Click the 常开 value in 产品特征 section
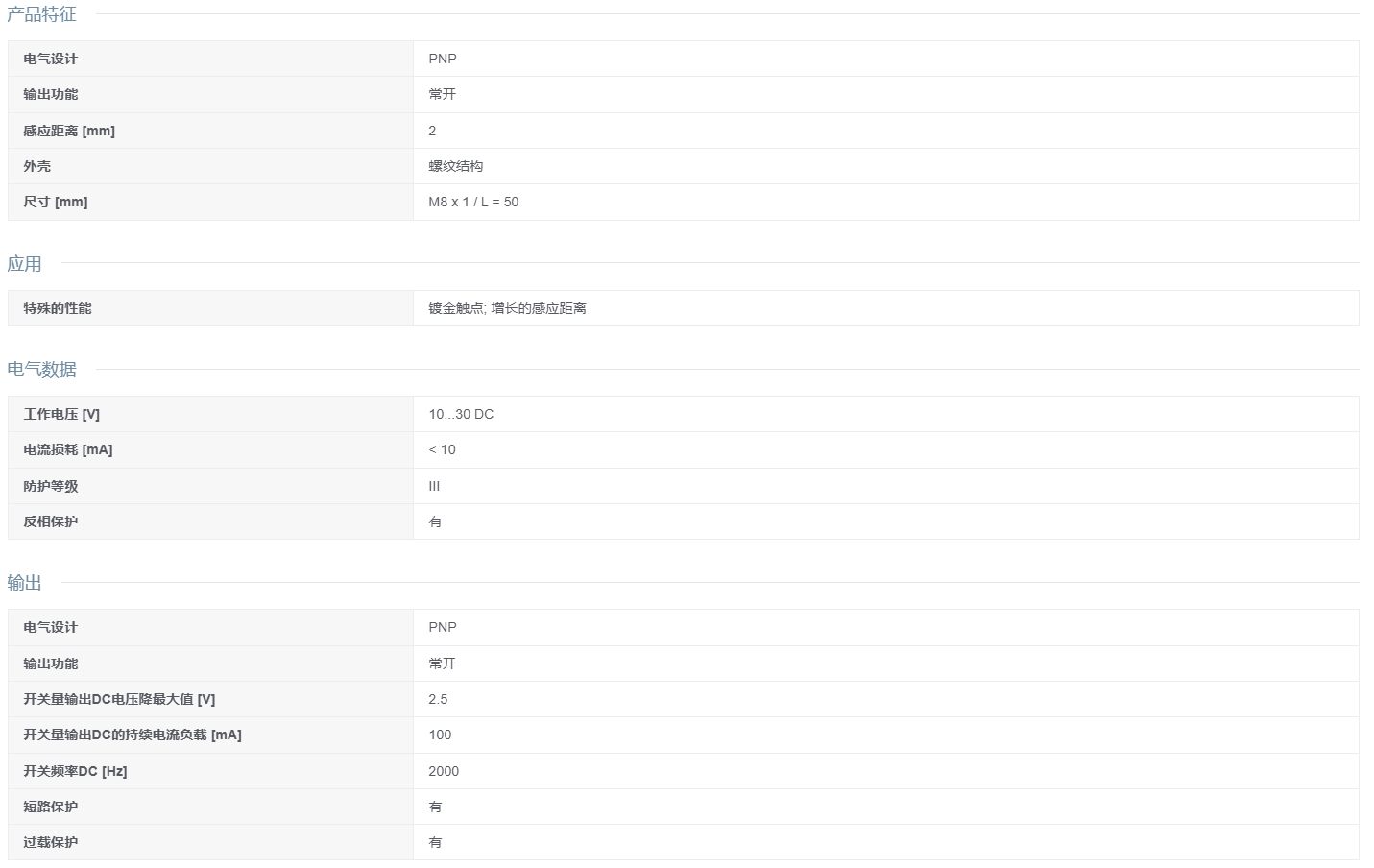The height and width of the screenshot is (868, 1374). 442,94
